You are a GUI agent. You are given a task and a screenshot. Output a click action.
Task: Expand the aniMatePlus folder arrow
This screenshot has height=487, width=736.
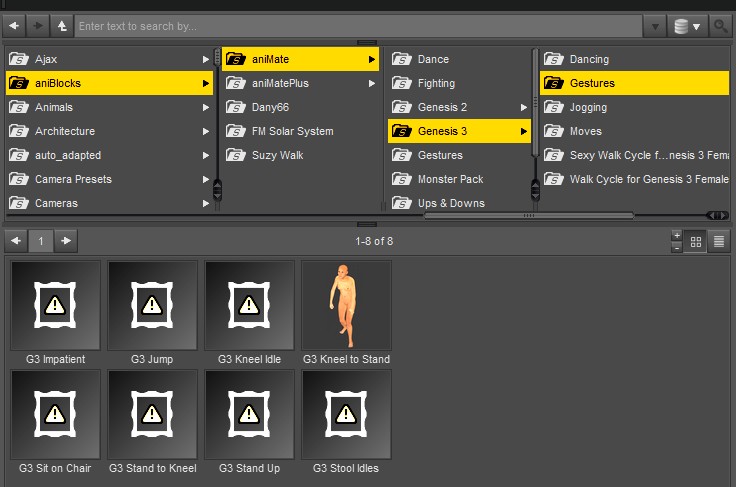(x=372, y=83)
